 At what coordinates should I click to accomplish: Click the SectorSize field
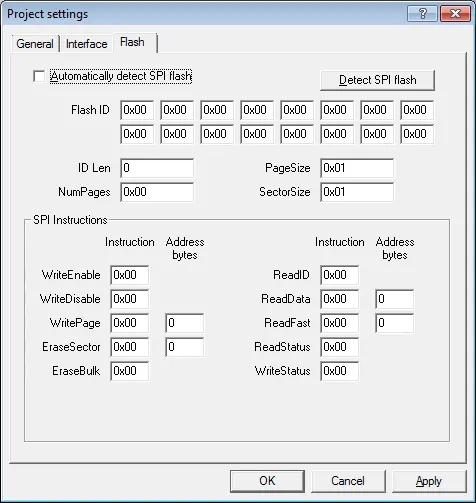click(357, 192)
